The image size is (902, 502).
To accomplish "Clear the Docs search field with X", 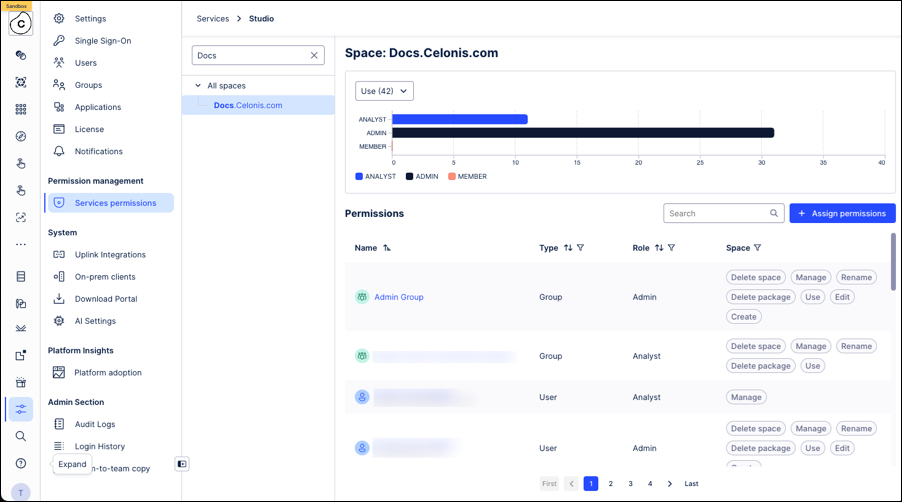I will (314, 56).
